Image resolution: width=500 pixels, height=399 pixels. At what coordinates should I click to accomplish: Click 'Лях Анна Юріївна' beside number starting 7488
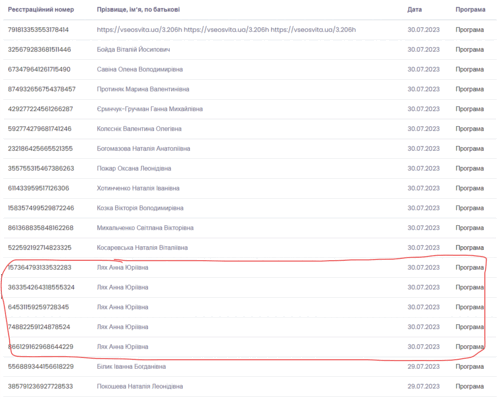tap(122, 327)
